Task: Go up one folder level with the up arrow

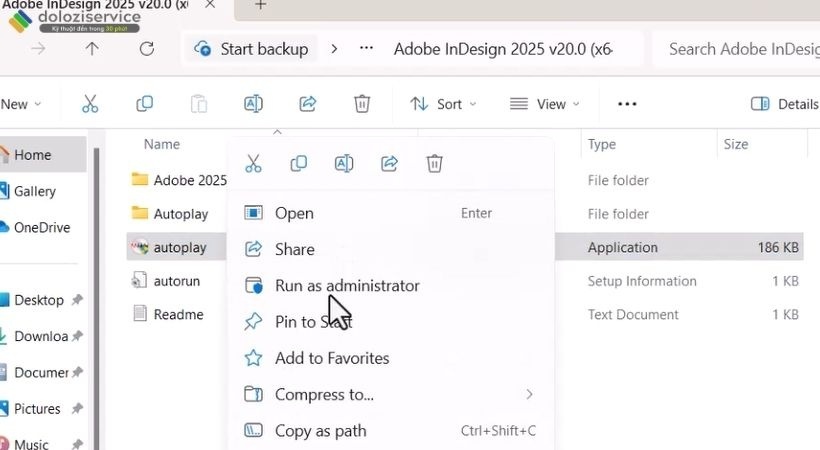Action: pos(92,49)
